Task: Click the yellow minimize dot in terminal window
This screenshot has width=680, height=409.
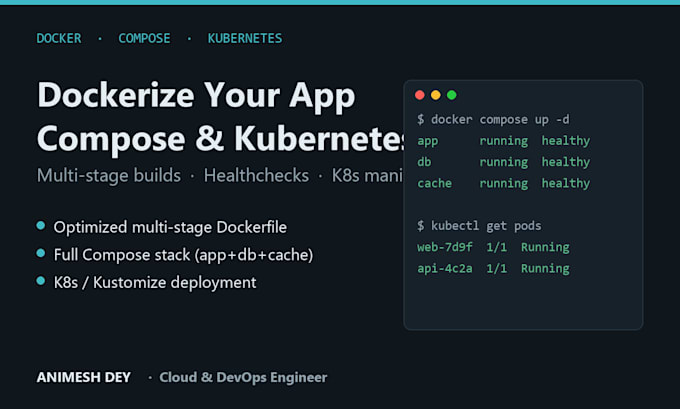Action: tap(435, 95)
